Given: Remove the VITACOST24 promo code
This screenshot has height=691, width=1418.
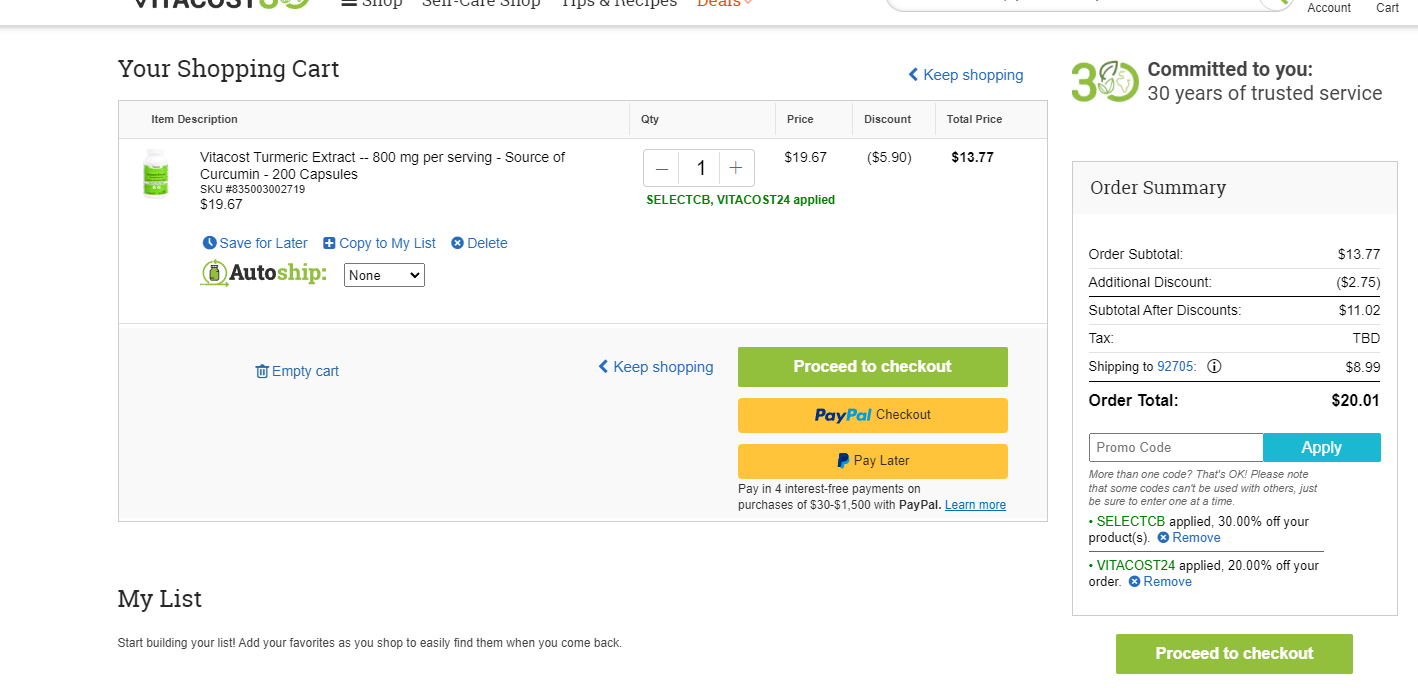Looking at the screenshot, I should tap(1160, 581).
